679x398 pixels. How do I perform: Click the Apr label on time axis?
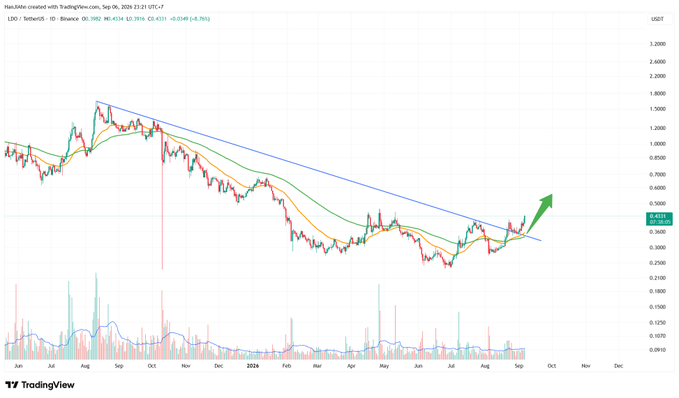pyautogui.click(x=351, y=366)
